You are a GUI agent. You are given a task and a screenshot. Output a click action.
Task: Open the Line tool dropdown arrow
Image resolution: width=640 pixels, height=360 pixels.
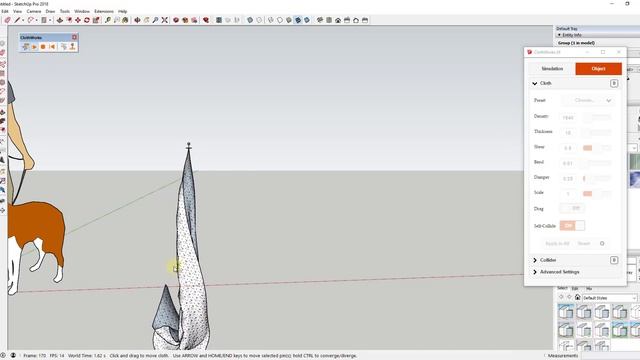(x=22, y=20)
